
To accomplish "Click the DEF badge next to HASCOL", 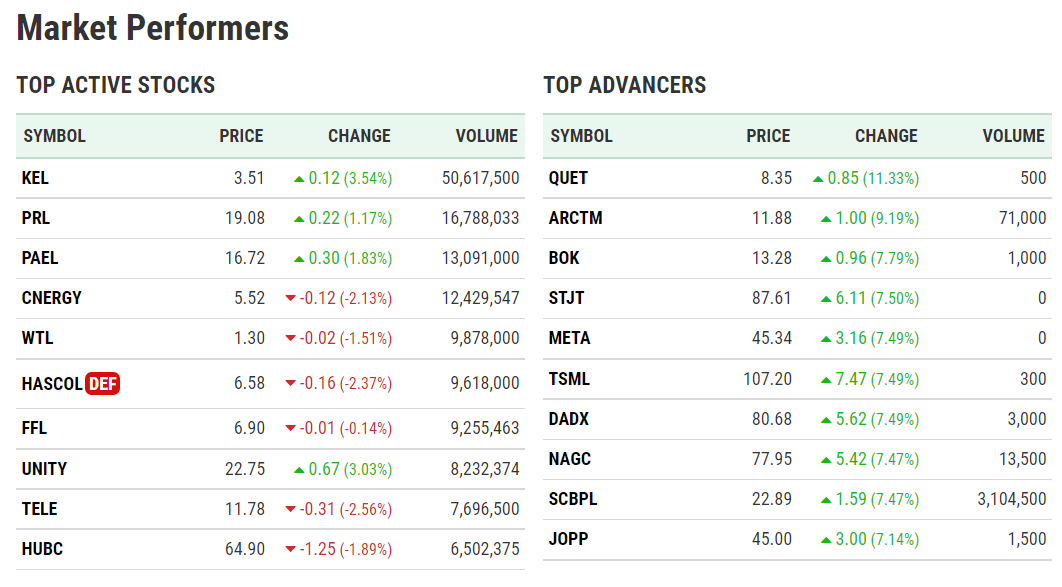I will [103, 383].
